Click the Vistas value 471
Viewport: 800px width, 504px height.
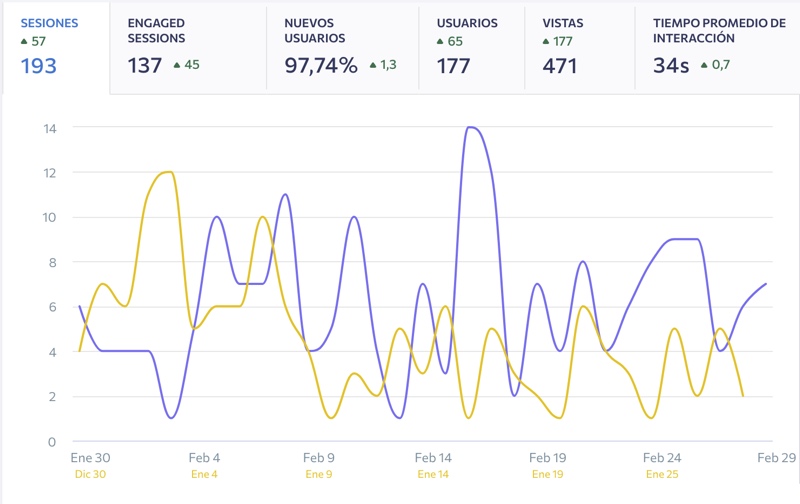(560, 66)
